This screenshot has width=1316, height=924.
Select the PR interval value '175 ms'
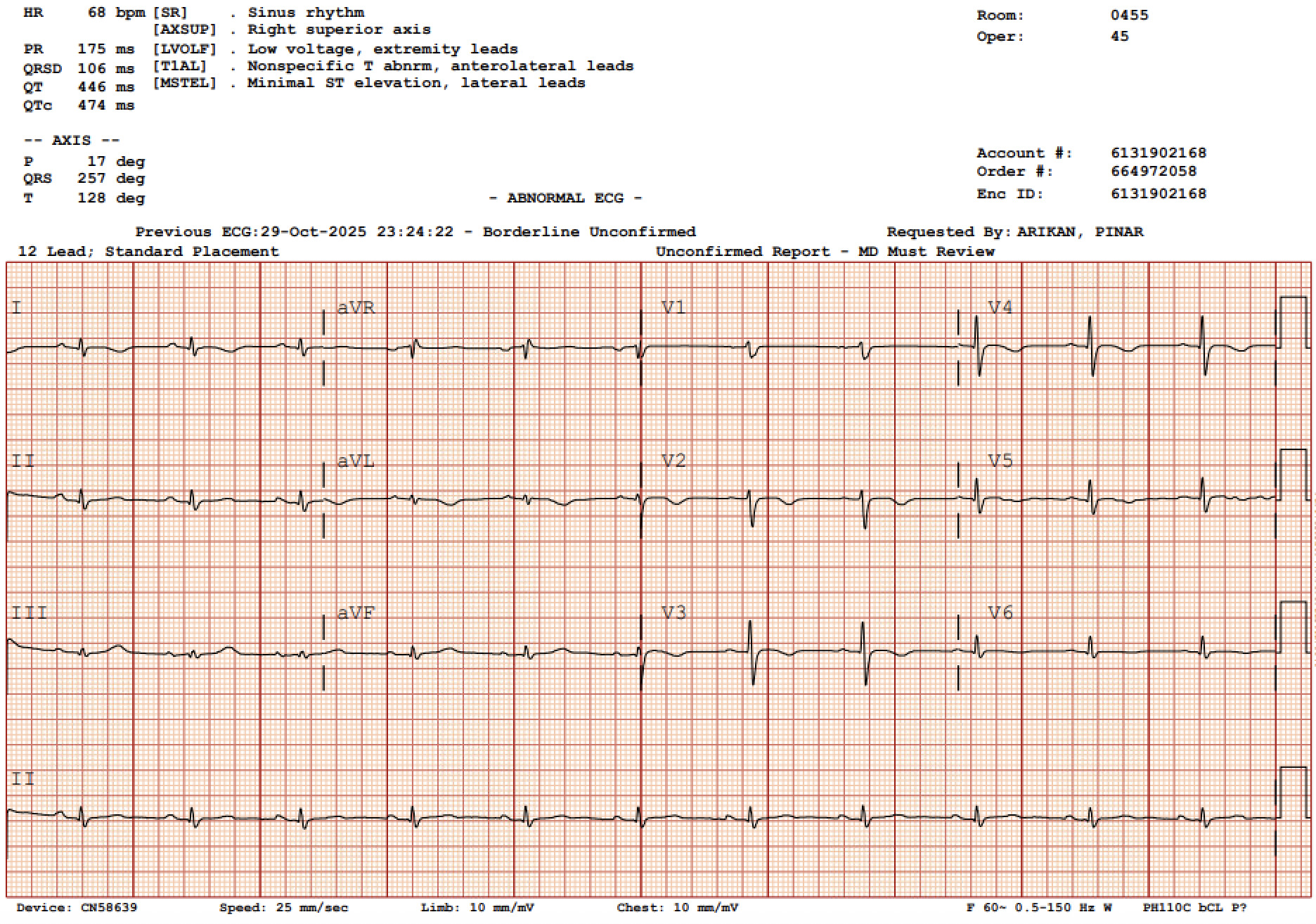[105, 49]
